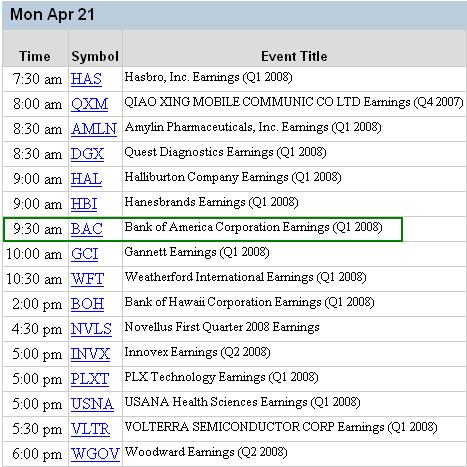This screenshot has width=467, height=467.
Task: Click the GCI Gannett symbol link
Action: point(85,254)
